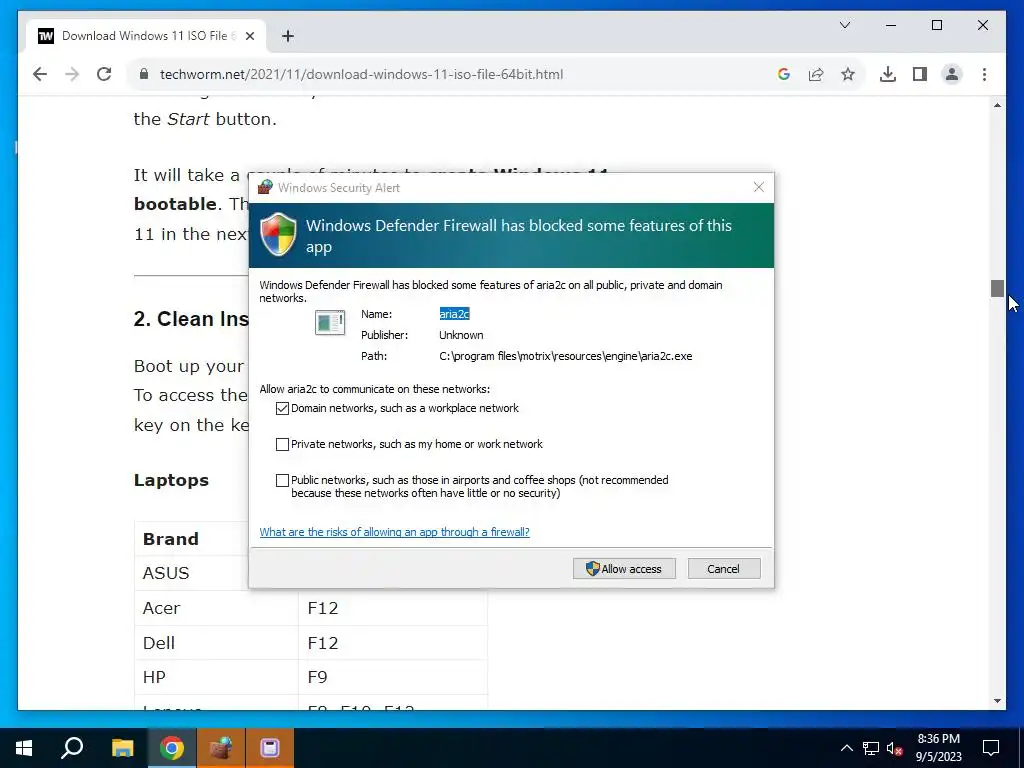The image size is (1024, 768).
Task: Toggle Chrome side panel icon
Action: click(920, 74)
